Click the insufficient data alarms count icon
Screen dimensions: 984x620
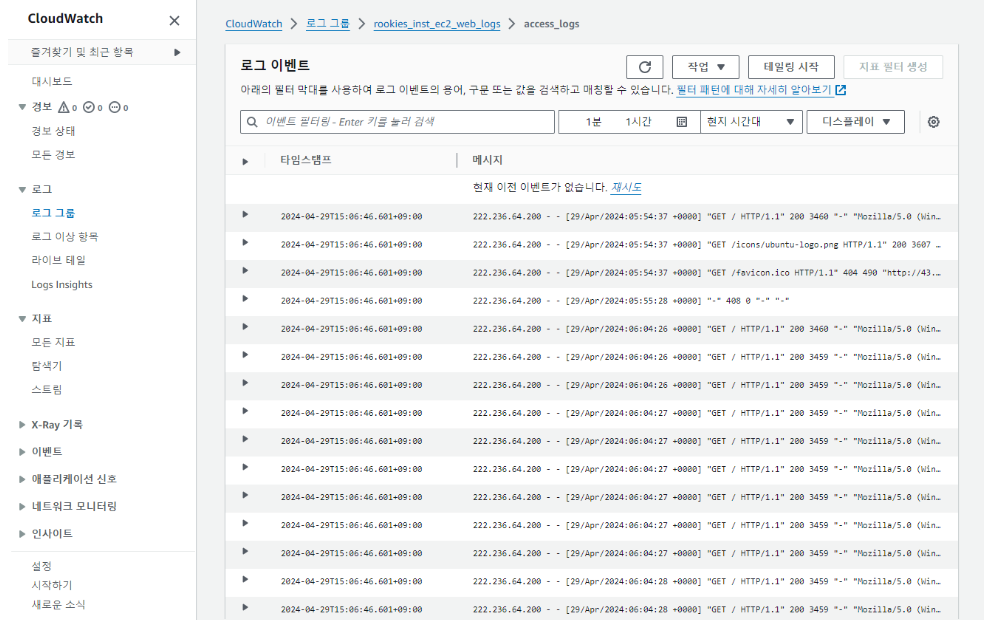coord(114,107)
